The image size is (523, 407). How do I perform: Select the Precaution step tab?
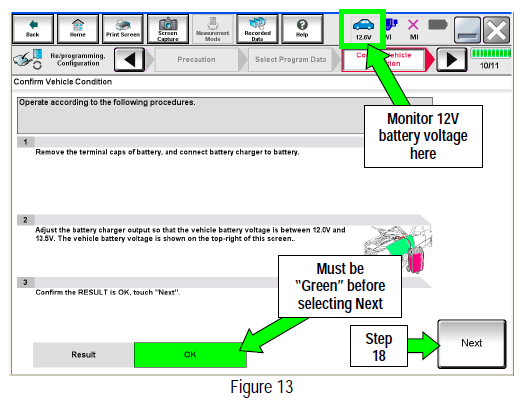coord(196,60)
